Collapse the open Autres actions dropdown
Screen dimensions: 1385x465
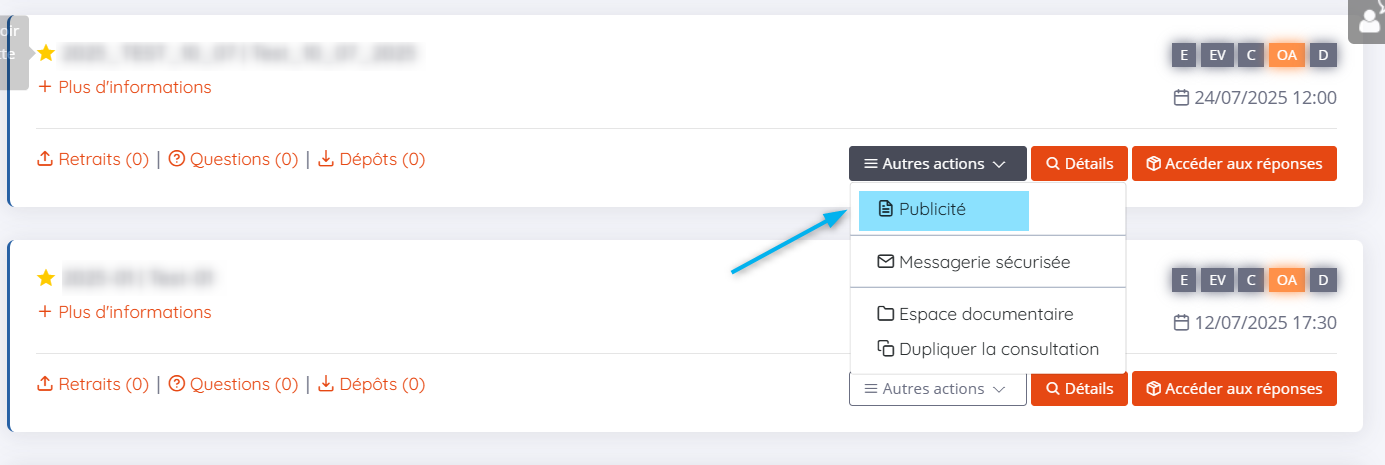coord(937,163)
